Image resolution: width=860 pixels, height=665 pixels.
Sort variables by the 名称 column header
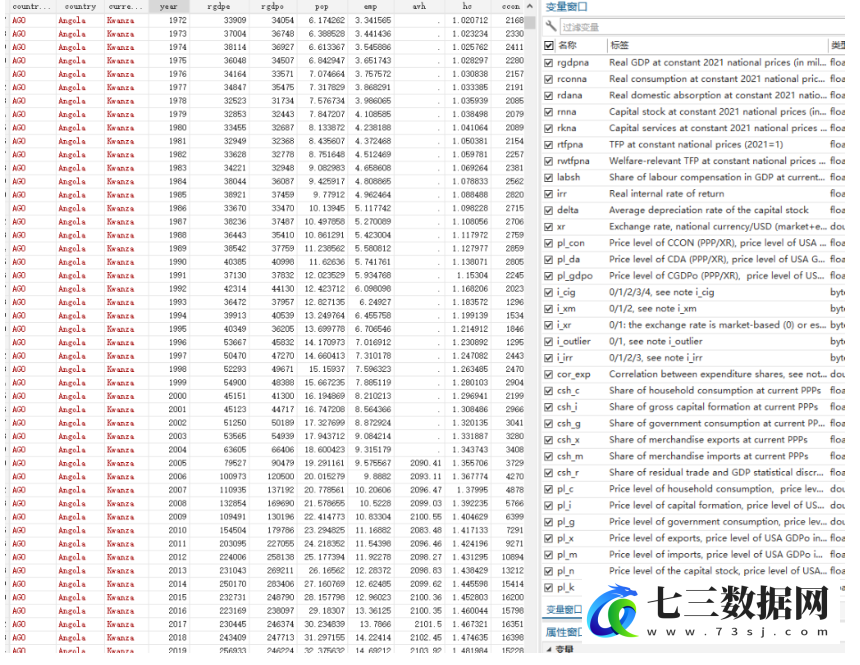point(568,45)
